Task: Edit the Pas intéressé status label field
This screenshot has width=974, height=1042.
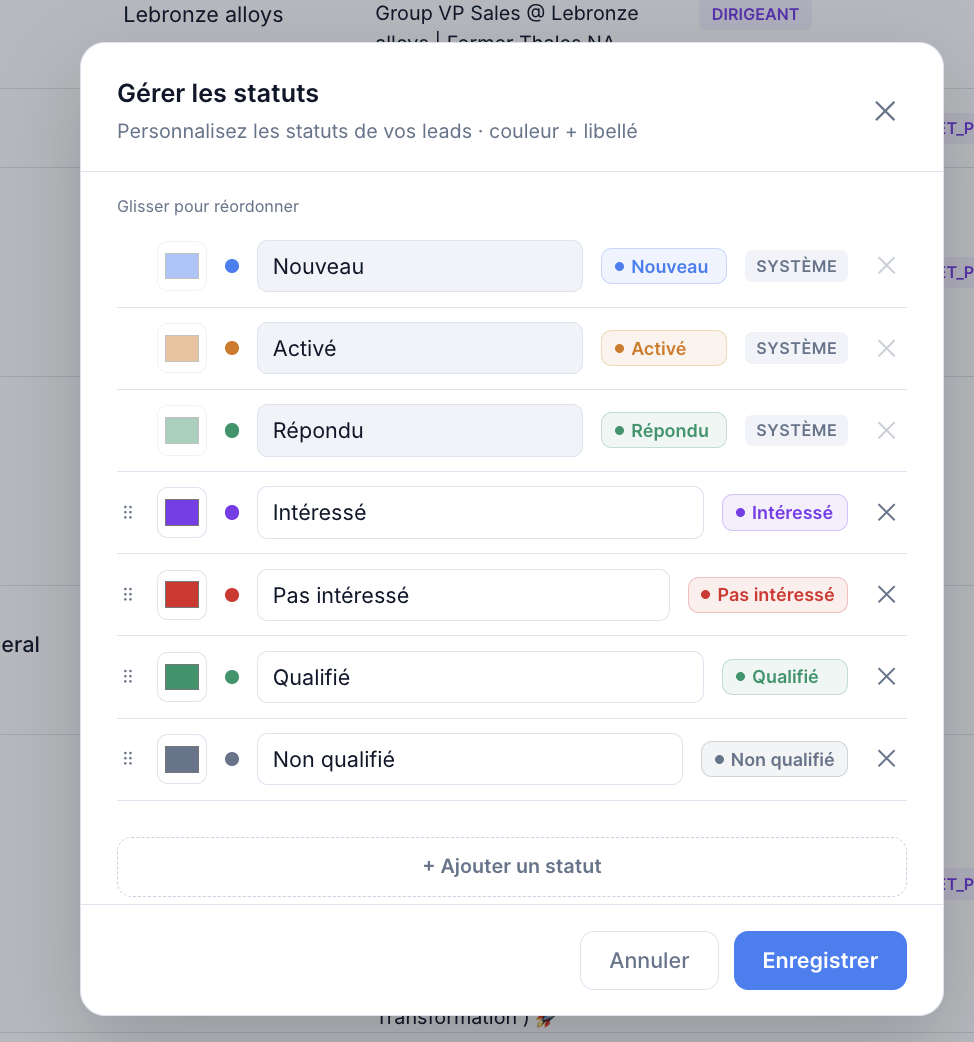Action: pos(463,595)
